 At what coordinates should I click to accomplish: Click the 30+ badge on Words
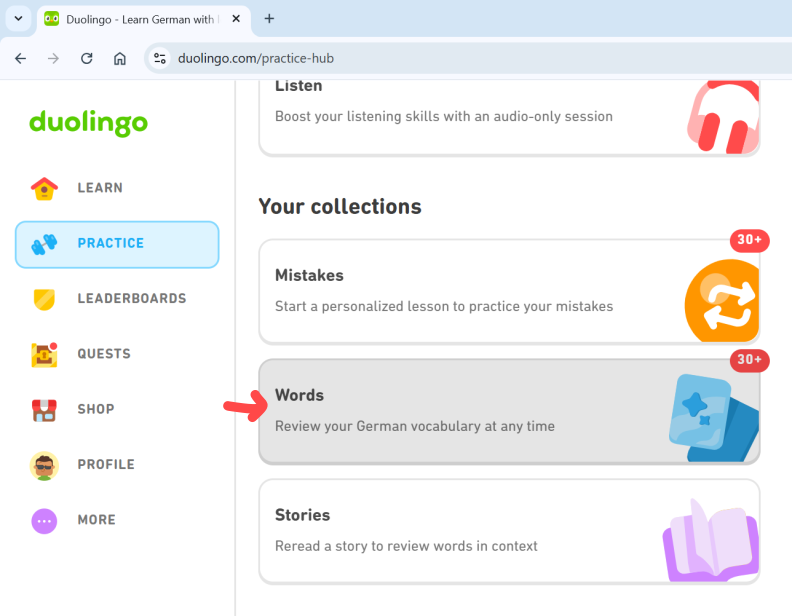point(750,360)
